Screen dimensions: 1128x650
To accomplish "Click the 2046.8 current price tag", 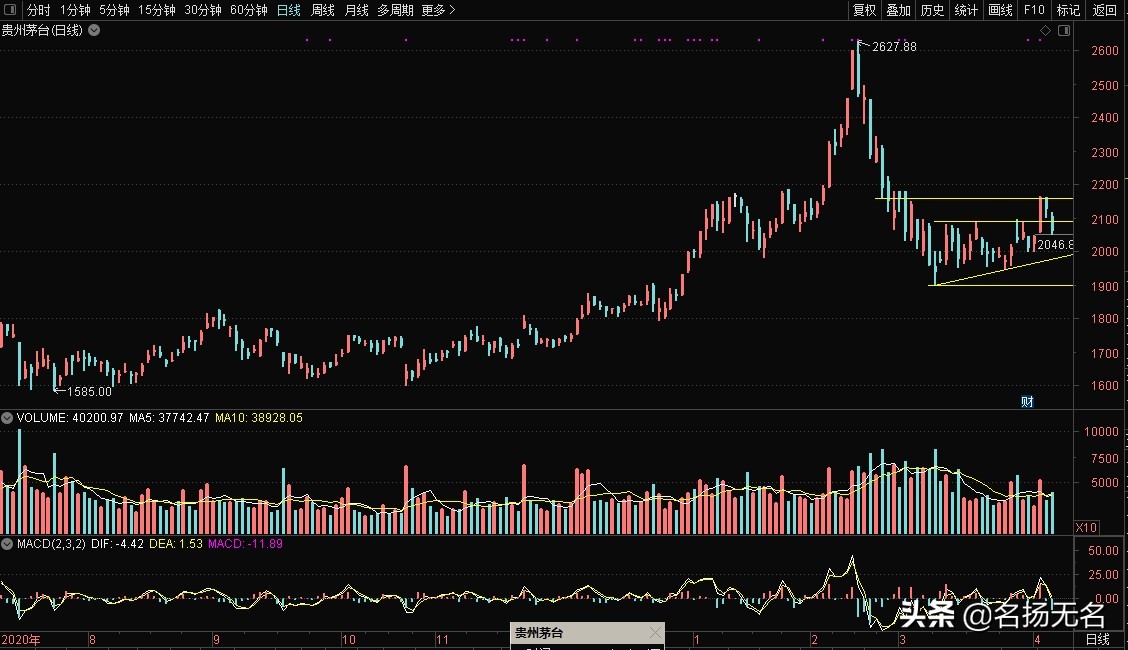I will point(1055,244).
